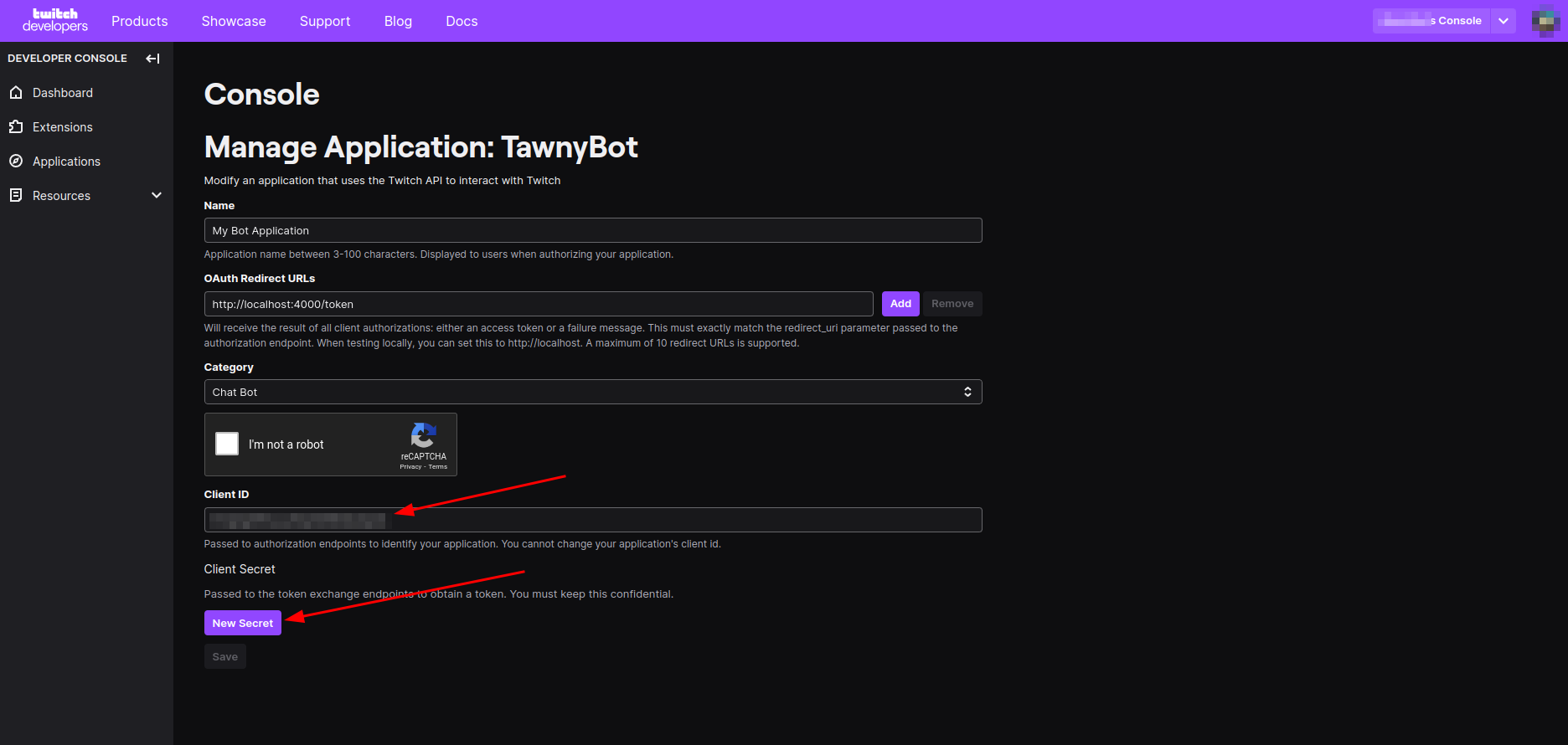
Task: Open the Twitch developers home logo
Action: pos(54,20)
